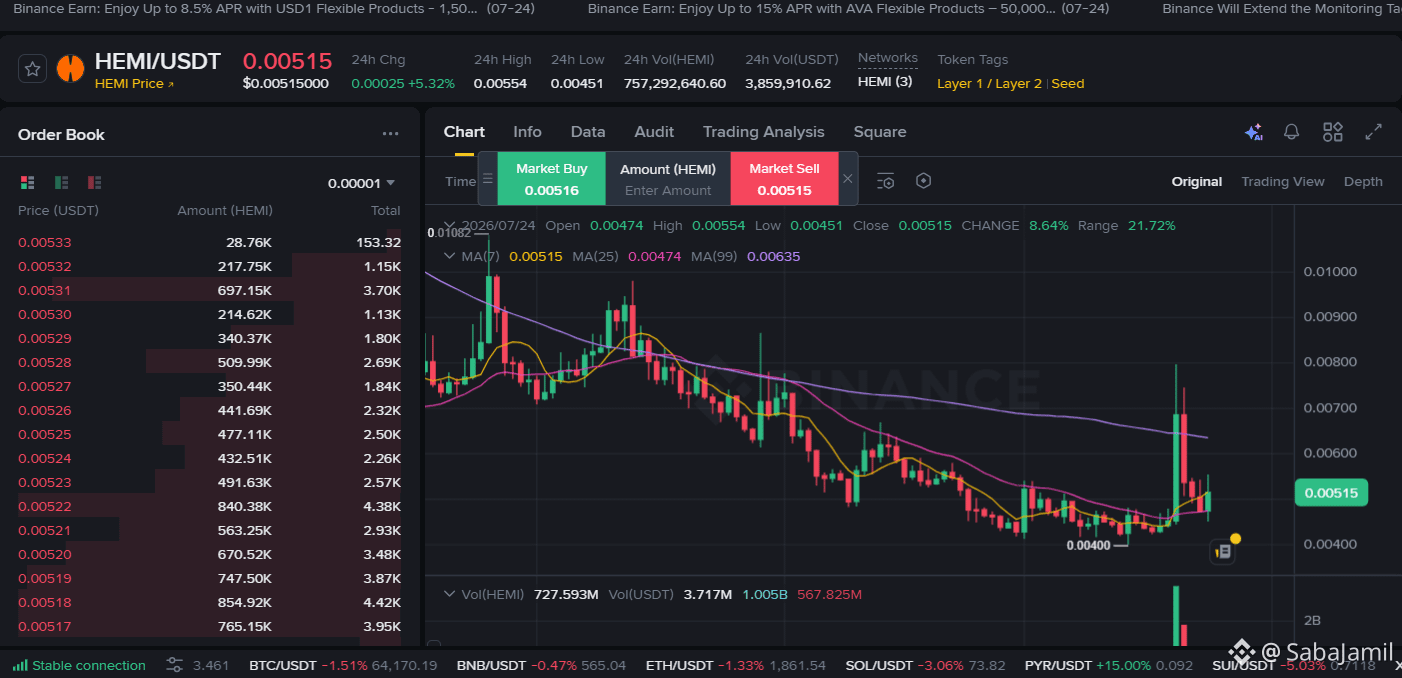Click the Stable connection status indicator

(79, 665)
